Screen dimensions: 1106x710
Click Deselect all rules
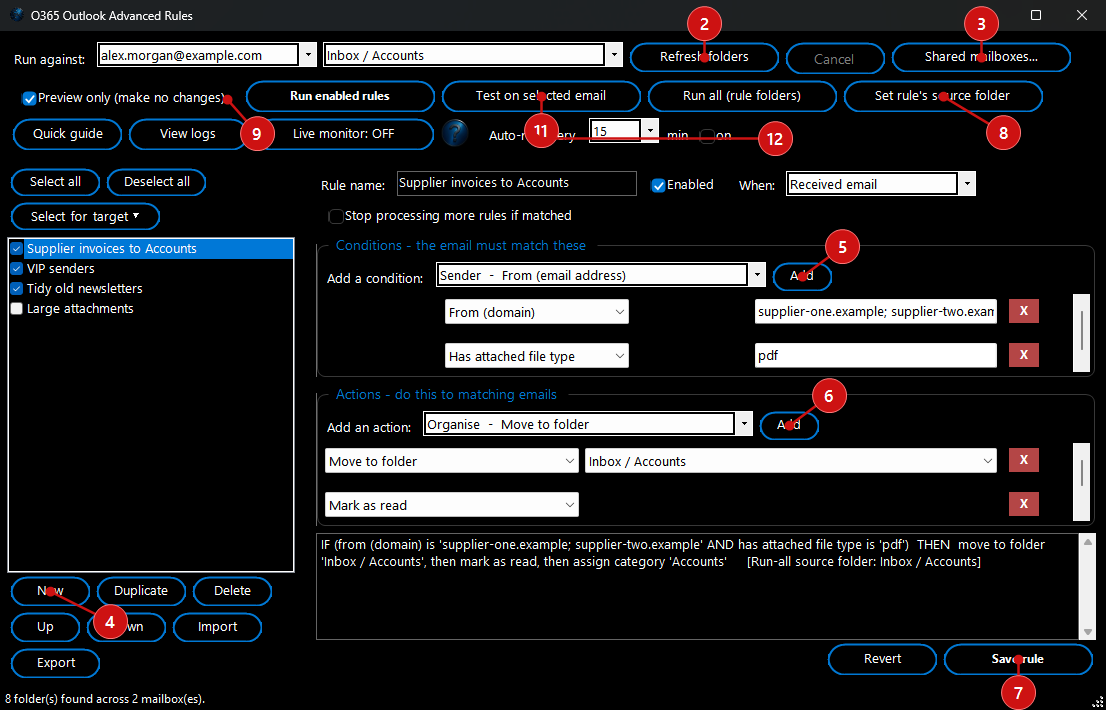157,182
